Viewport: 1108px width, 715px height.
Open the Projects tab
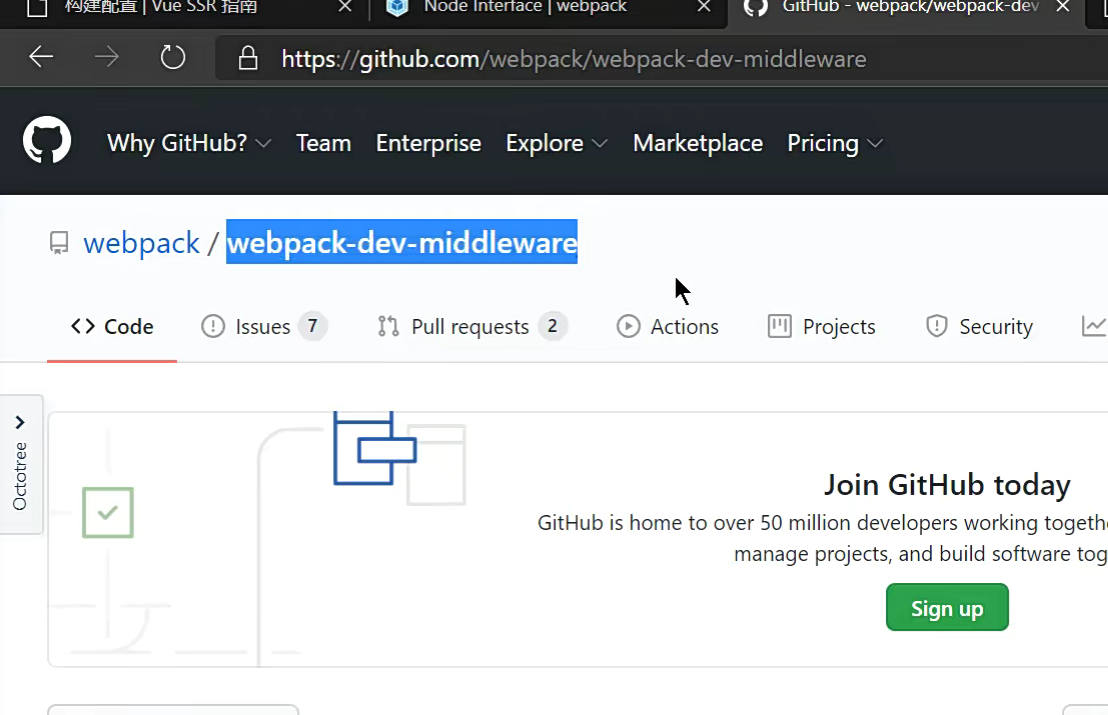coord(822,327)
